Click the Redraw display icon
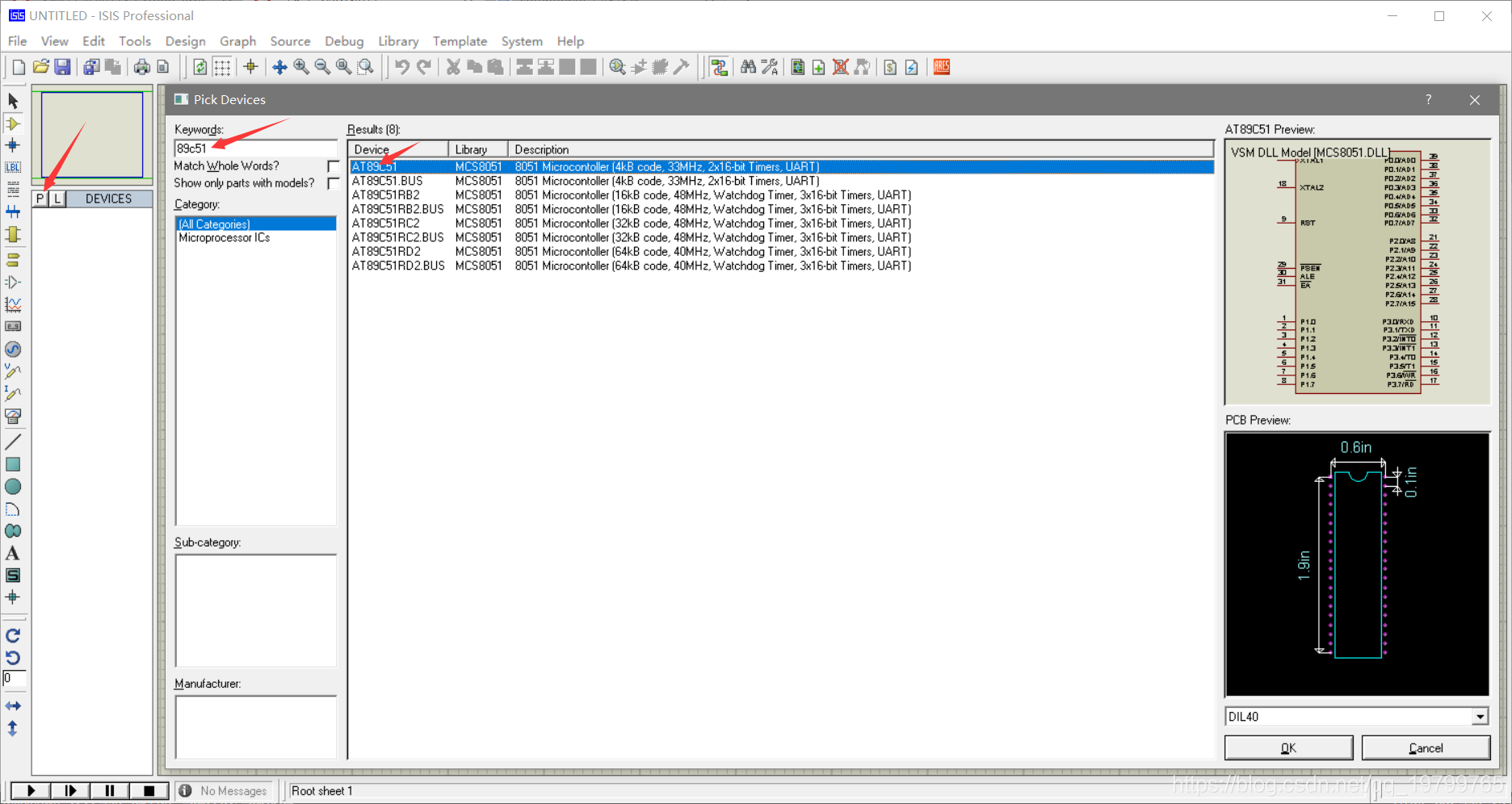The height and width of the screenshot is (804, 1512). click(x=200, y=67)
